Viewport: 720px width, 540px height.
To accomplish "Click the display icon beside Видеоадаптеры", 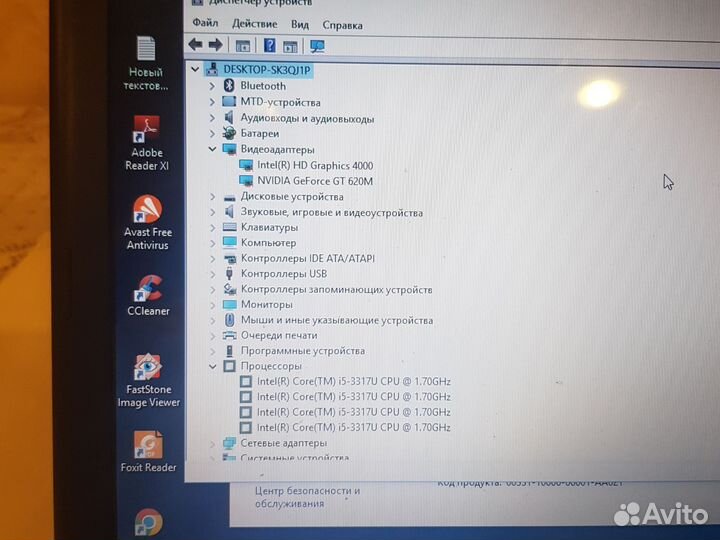I will (x=229, y=149).
